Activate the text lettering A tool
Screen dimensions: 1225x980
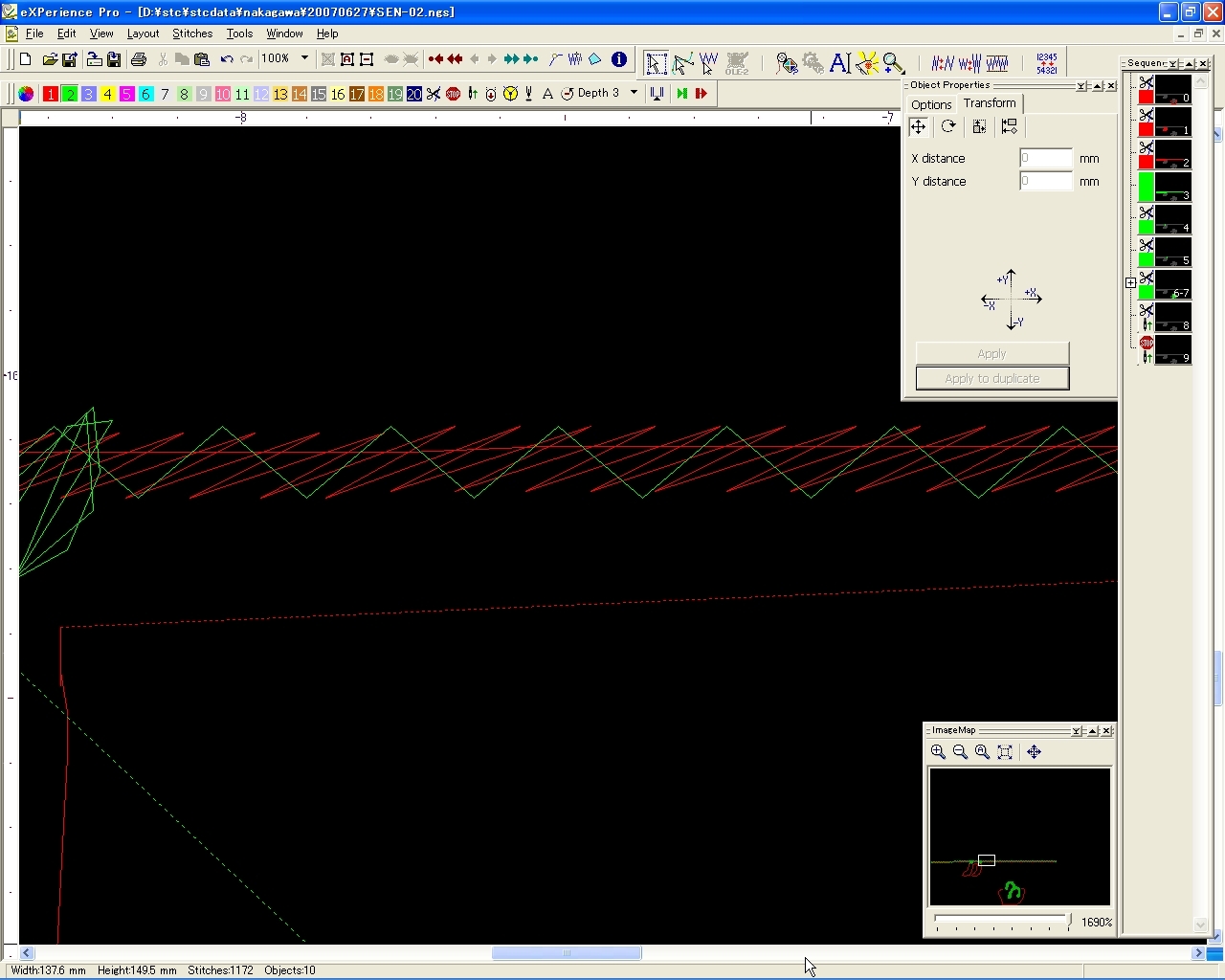839,63
